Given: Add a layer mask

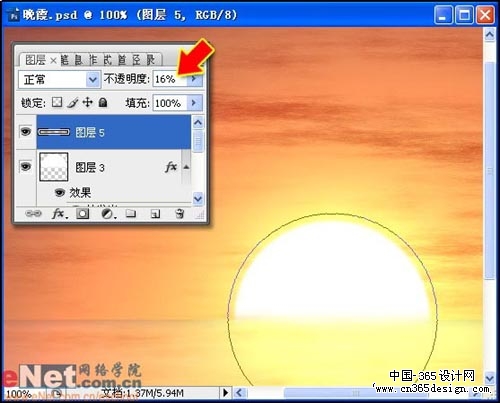Looking at the screenshot, I should 82,213.
